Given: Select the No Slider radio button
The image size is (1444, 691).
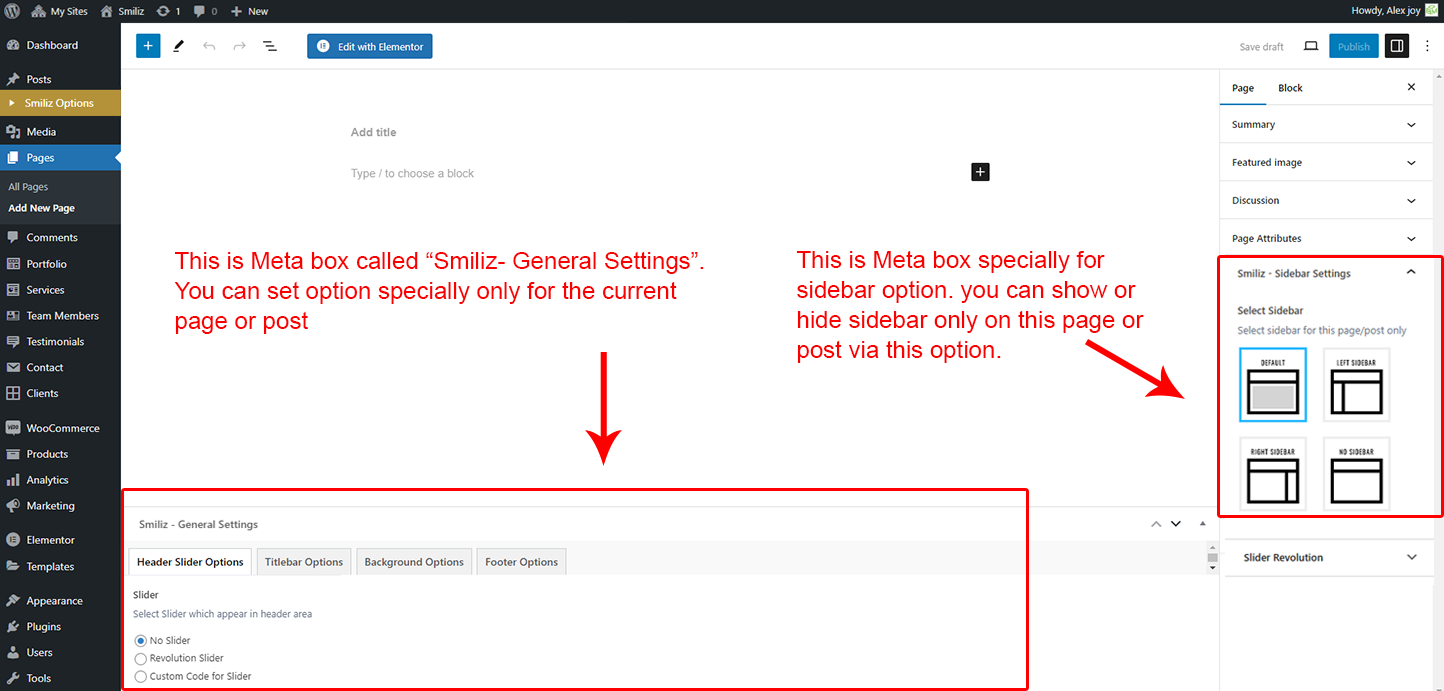Looking at the screenshot, I should pos(141,640).
